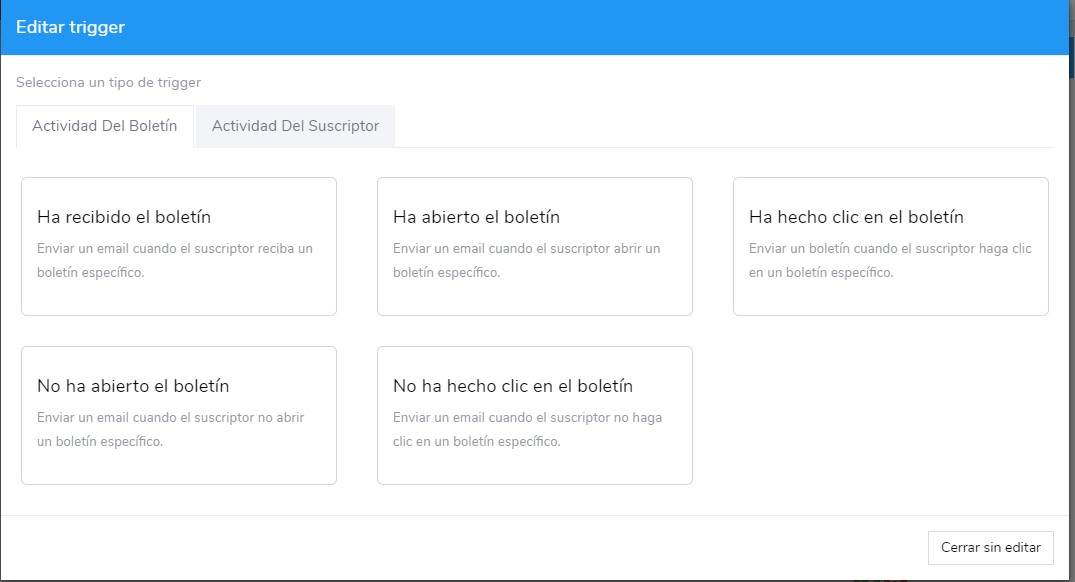
Task: Choose "No ha hecho clic en el boletín" card
Action: [x=535, y=415]
